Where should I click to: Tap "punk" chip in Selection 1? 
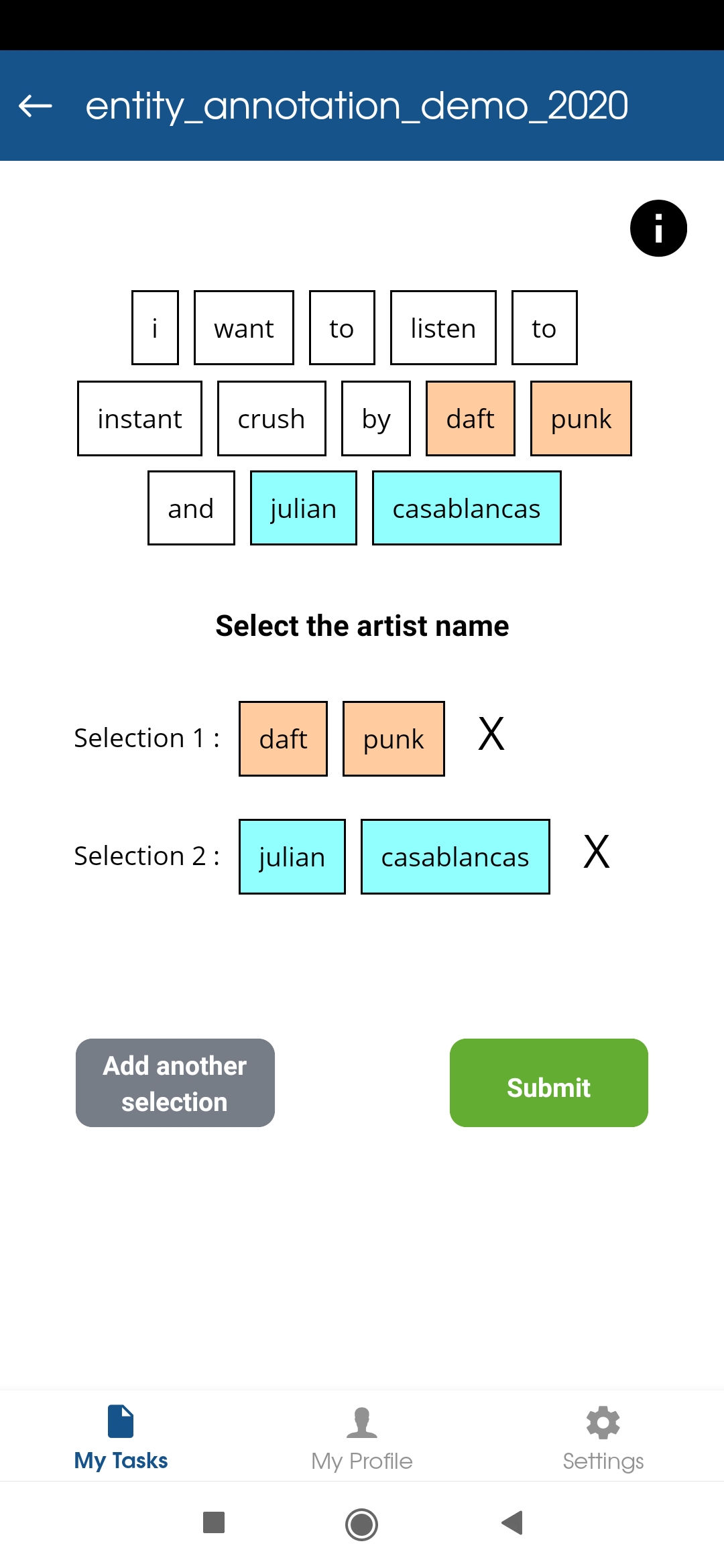394,739
